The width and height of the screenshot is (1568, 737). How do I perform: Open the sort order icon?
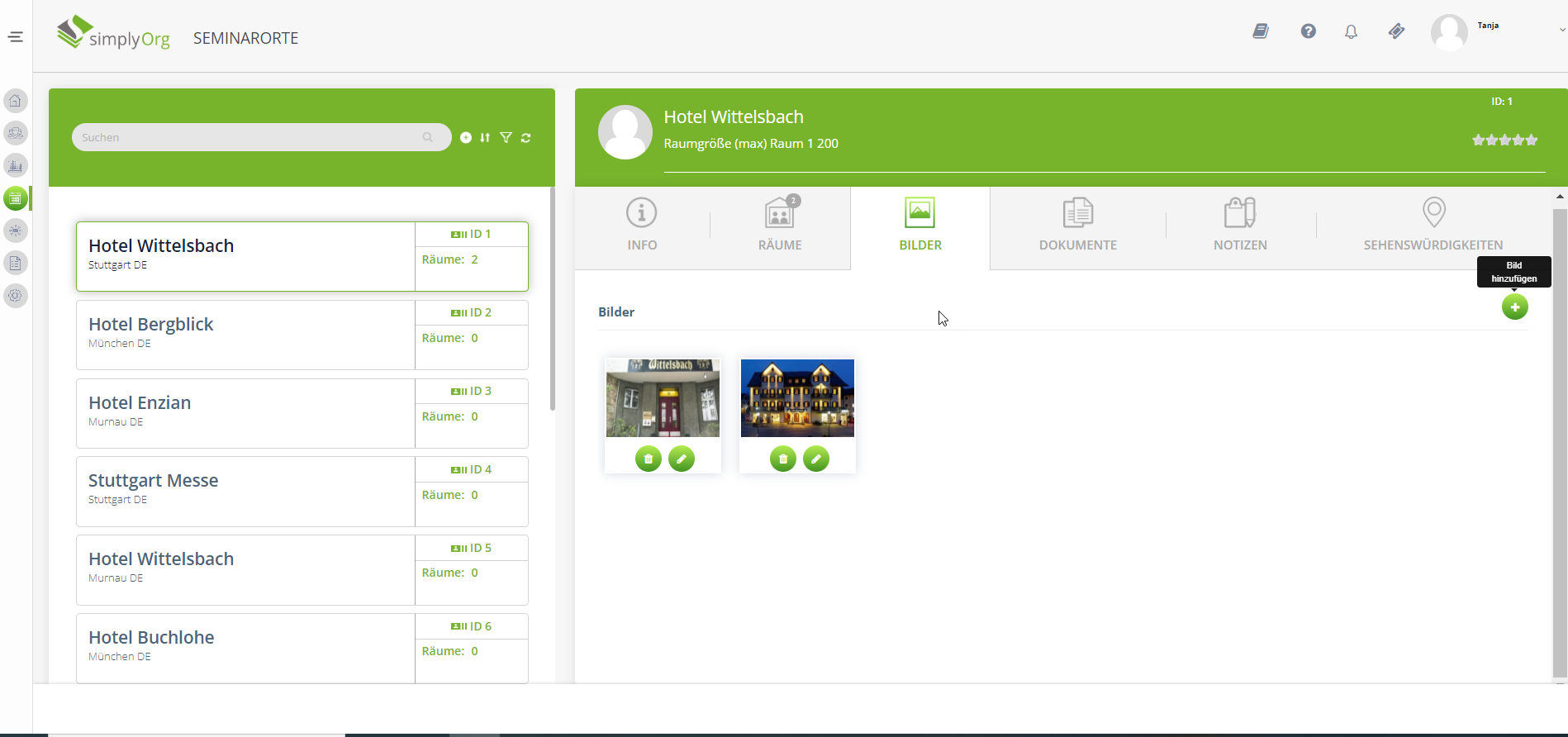[485, 138]
